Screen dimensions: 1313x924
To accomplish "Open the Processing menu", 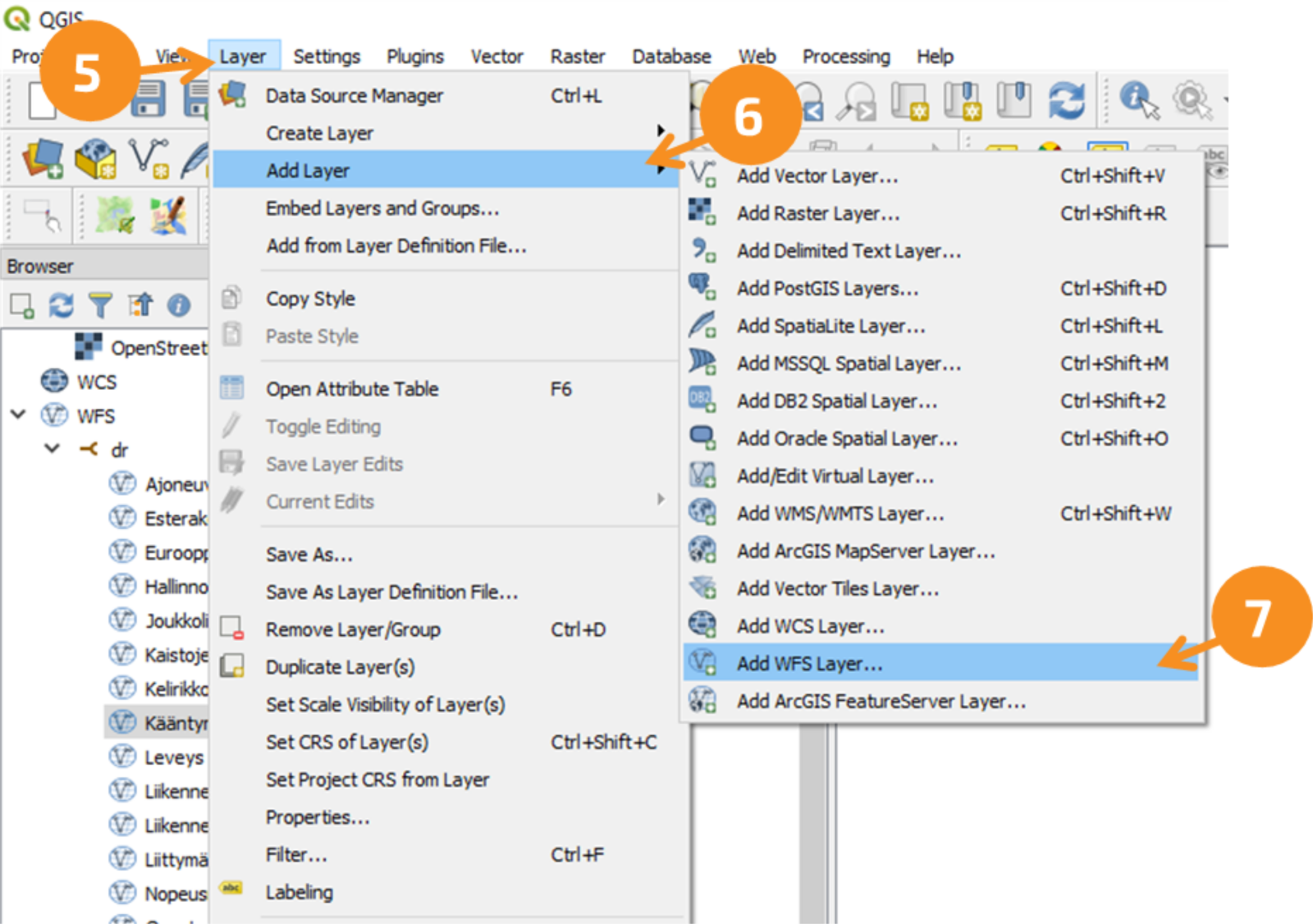I will [x=846, y=57].
